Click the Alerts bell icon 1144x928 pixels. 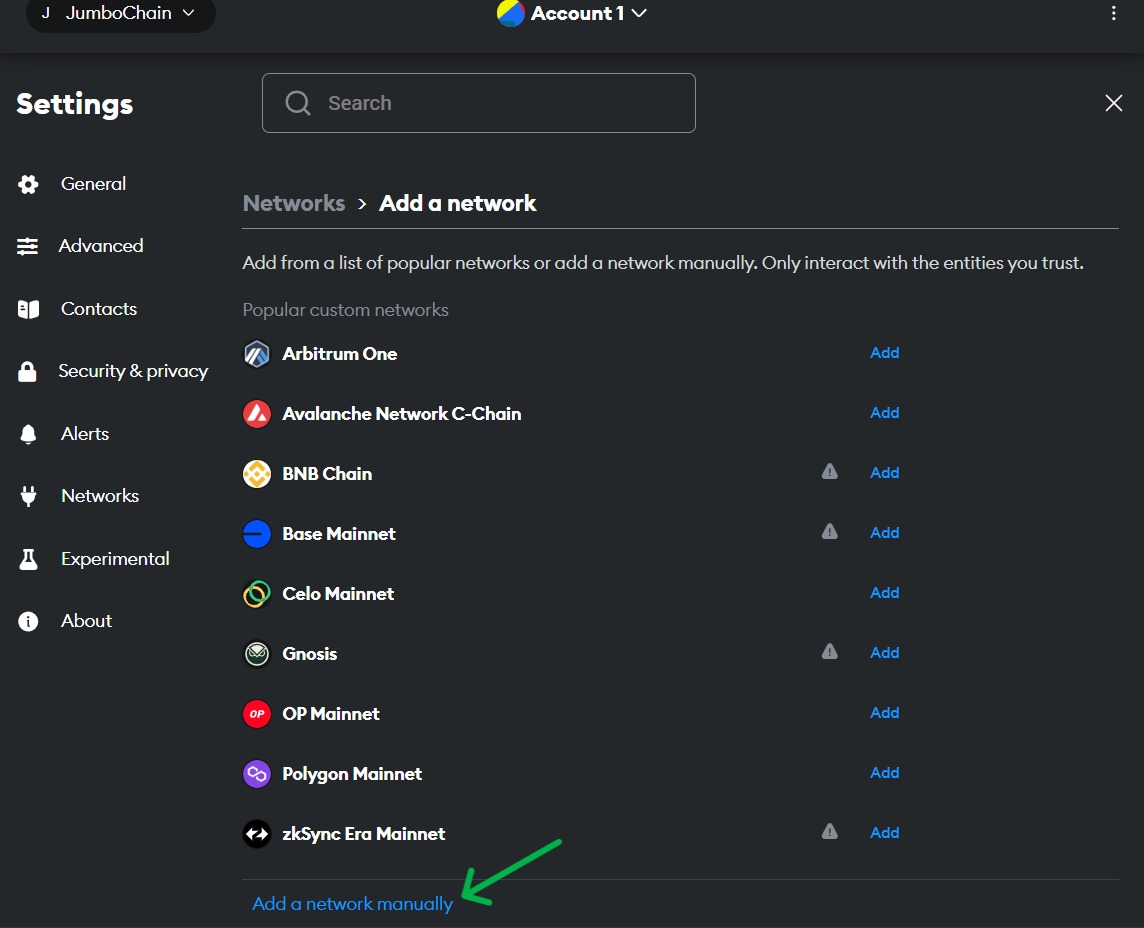tap(28, 434)
